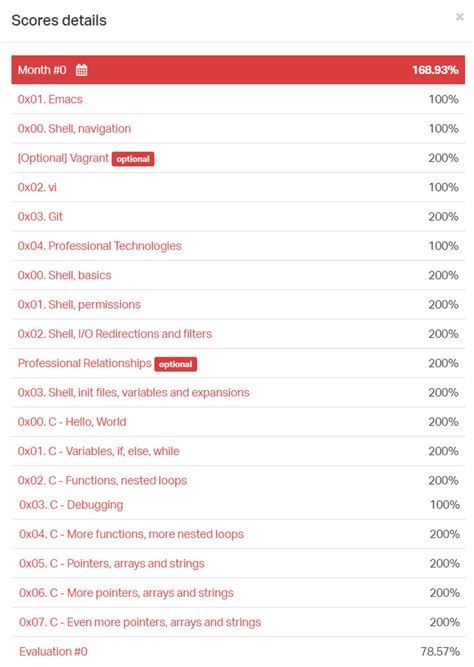
Task: Open the [Optional] Vagrant project
Action: pos(63,158)
